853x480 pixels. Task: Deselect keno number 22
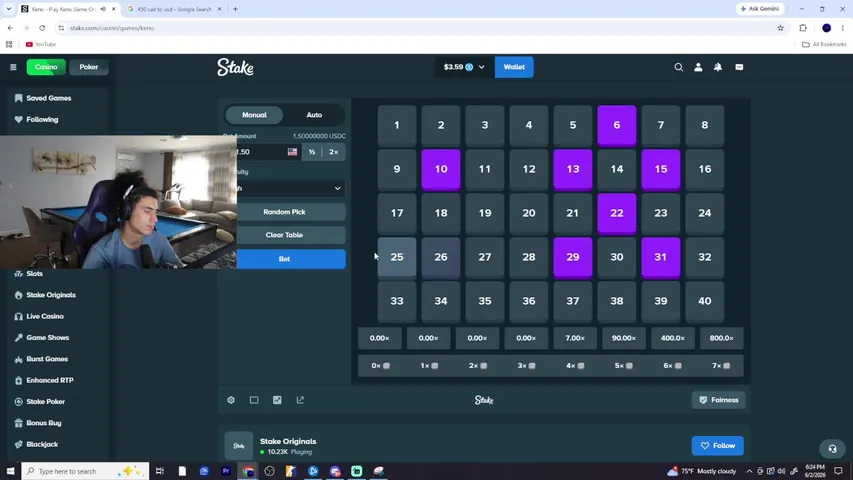tap(616, 213)
